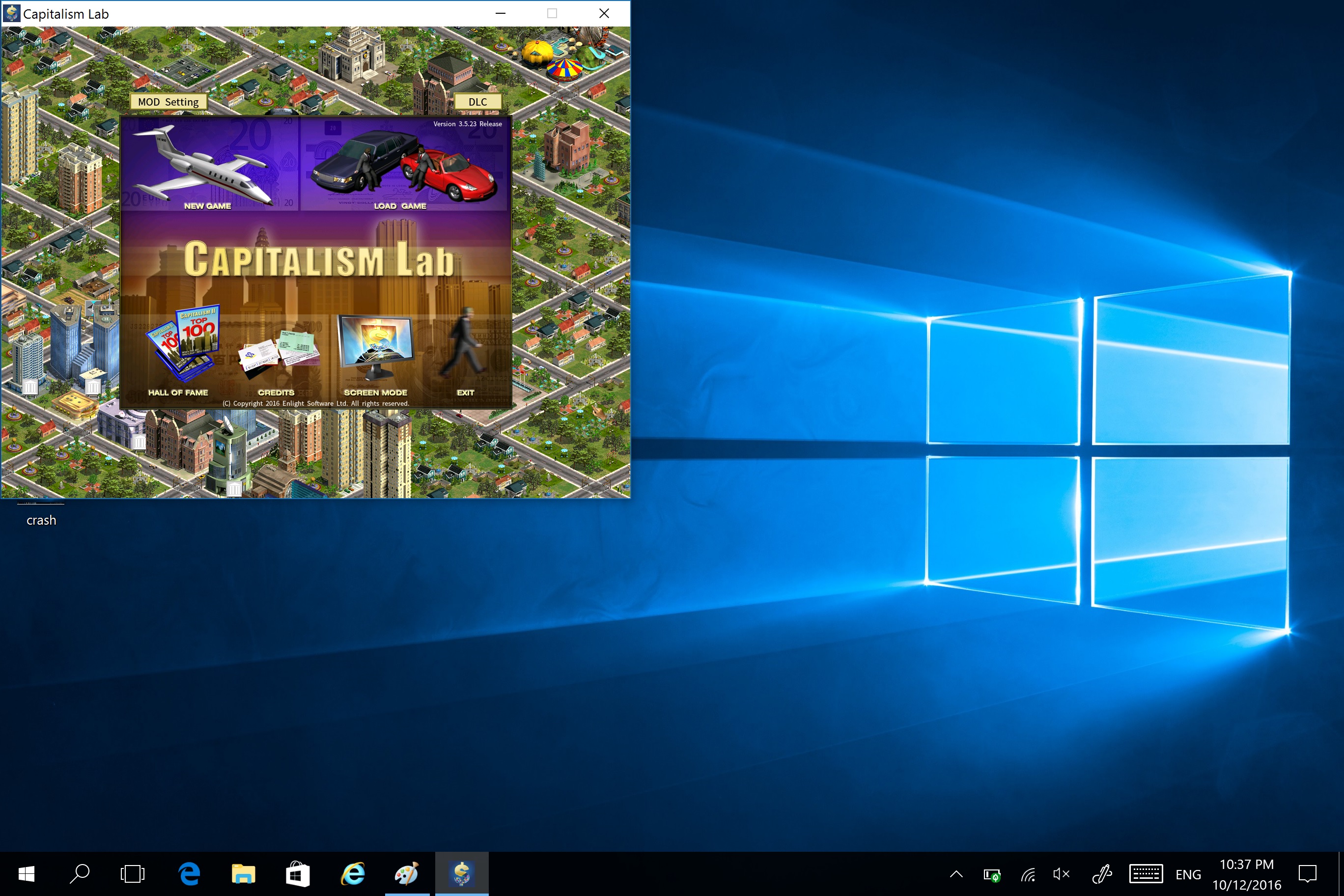
Task: Close the Capitalism Lab window
Action: click(x=604, y=13)
